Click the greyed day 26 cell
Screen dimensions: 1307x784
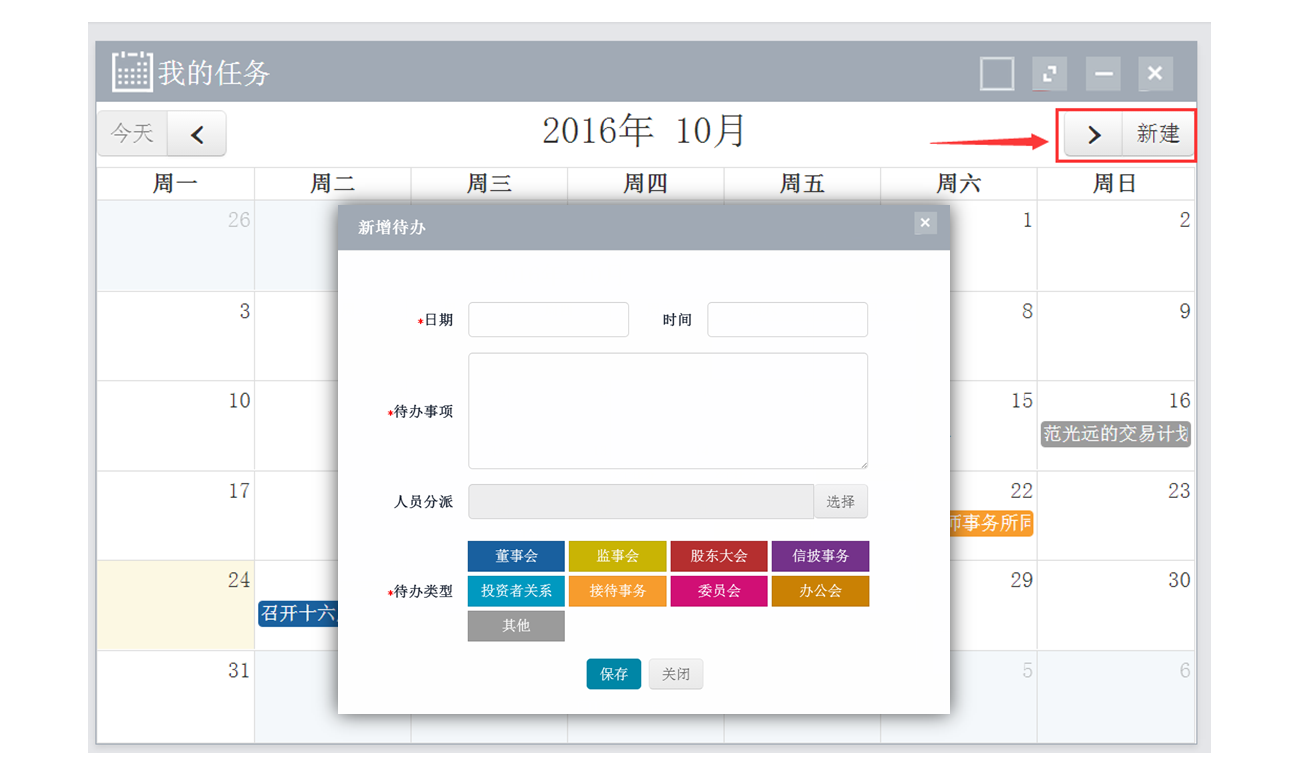(176, 246)
